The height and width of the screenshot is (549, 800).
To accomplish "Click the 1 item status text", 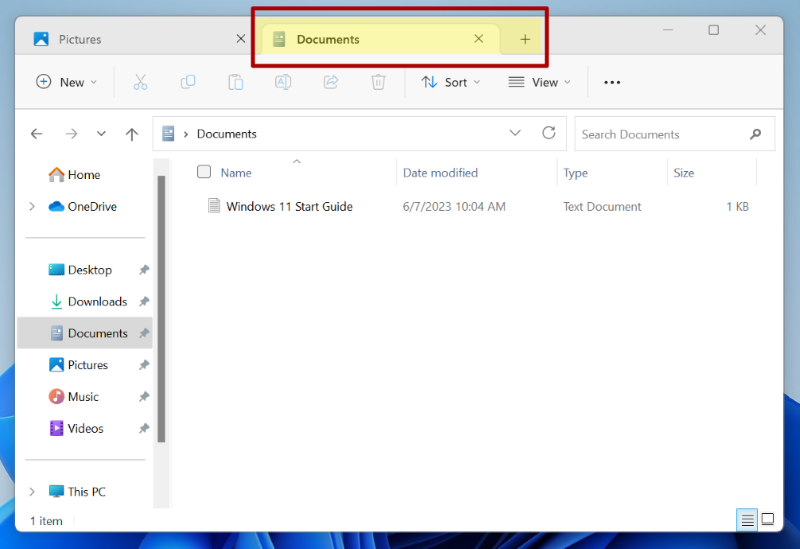I will click(x=46, y=521).
